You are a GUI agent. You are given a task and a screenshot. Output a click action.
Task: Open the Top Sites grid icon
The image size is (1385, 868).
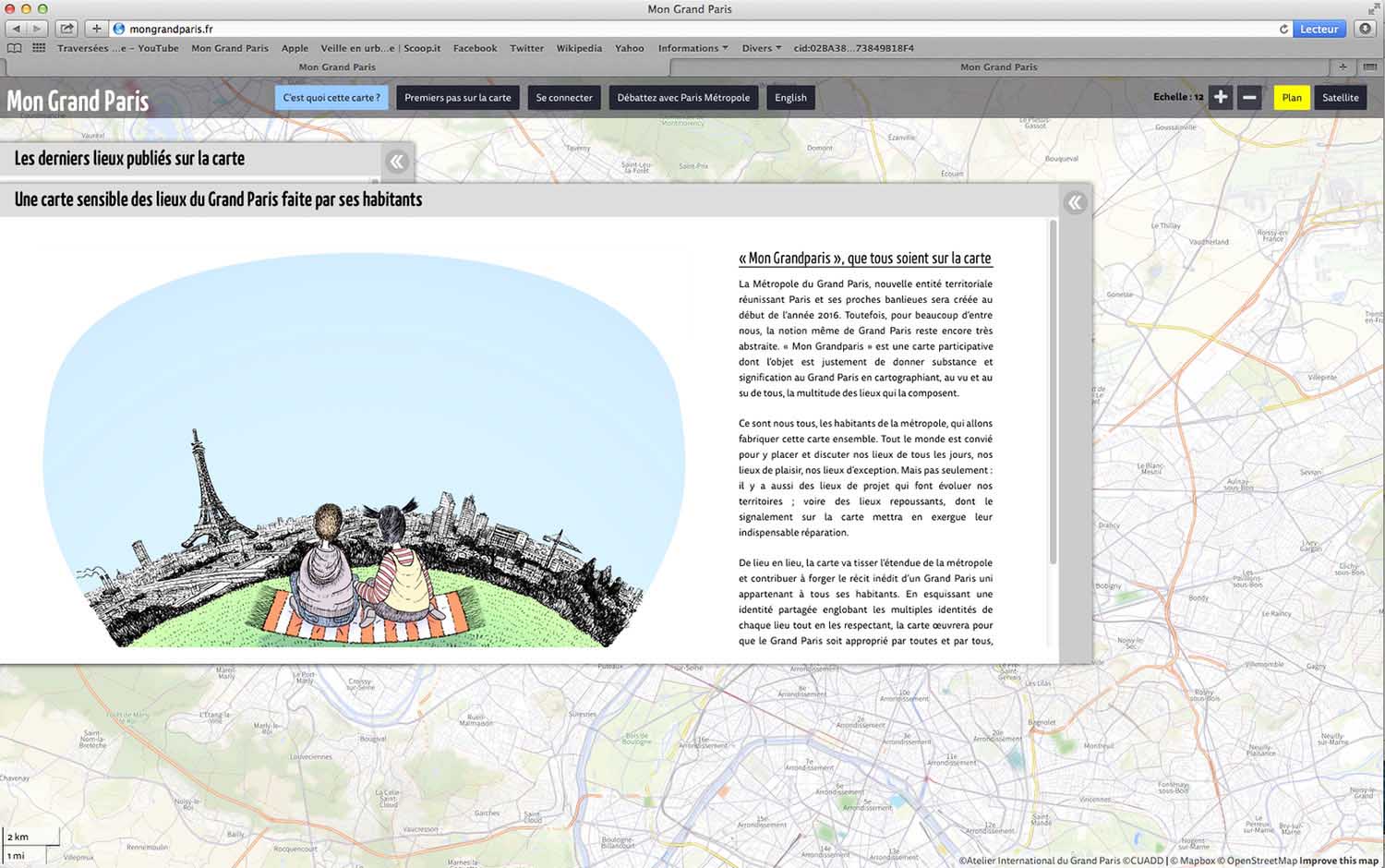pyautogui.click(x=39, y=48)
